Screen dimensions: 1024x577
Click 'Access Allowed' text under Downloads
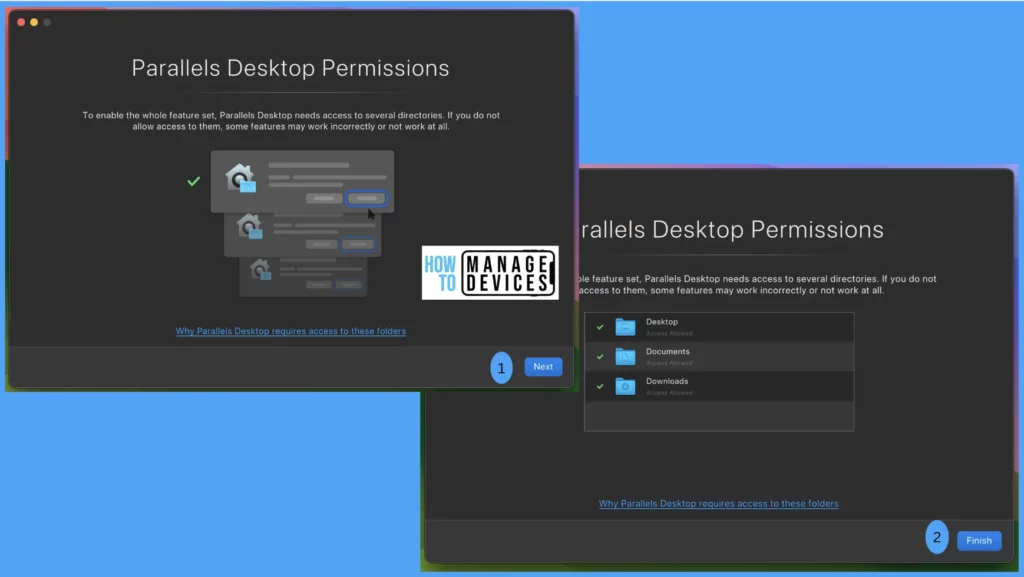pyautogui.click(x=669, y=393)
